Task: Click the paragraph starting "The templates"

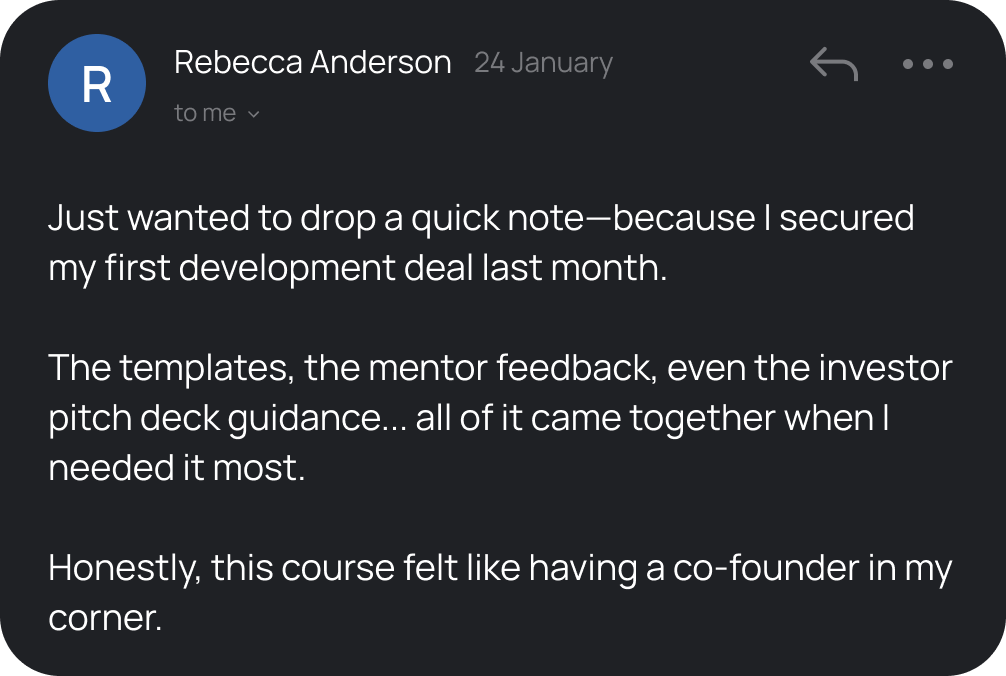Action: click(x=500, y=418)
